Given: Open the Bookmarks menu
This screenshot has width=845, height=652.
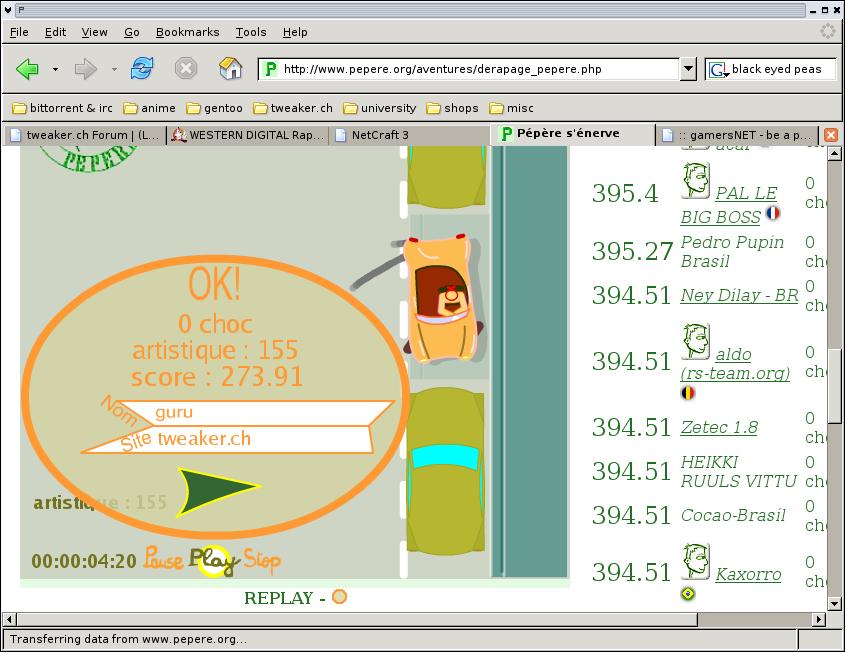Looking at the screenshot, I should [187, 32].
